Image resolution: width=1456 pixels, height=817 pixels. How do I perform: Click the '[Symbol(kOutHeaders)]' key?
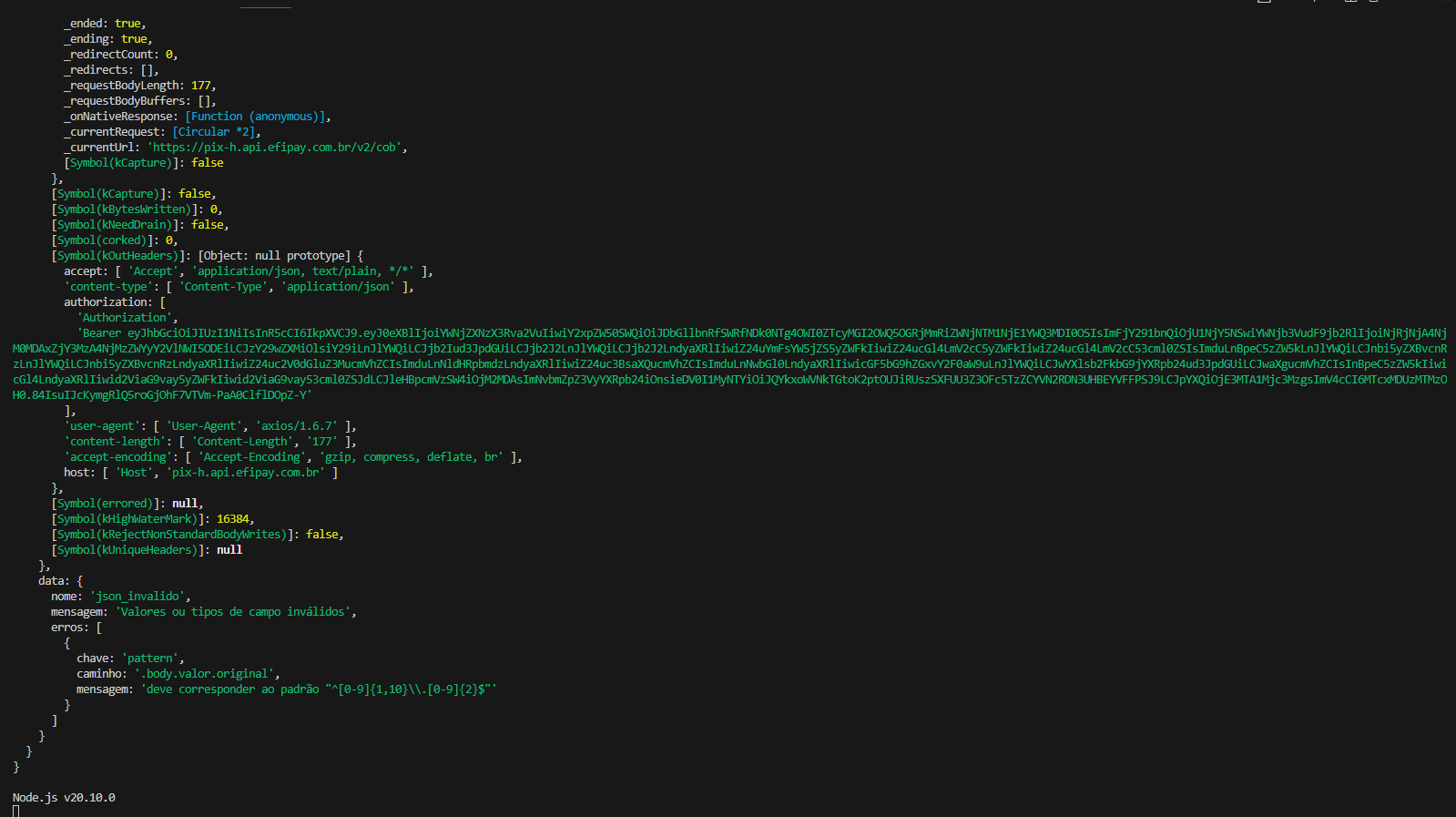117,256
